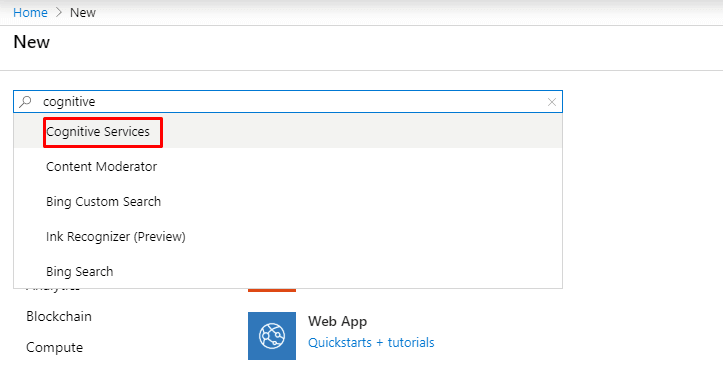Click the New page heading

pos(31,42)
